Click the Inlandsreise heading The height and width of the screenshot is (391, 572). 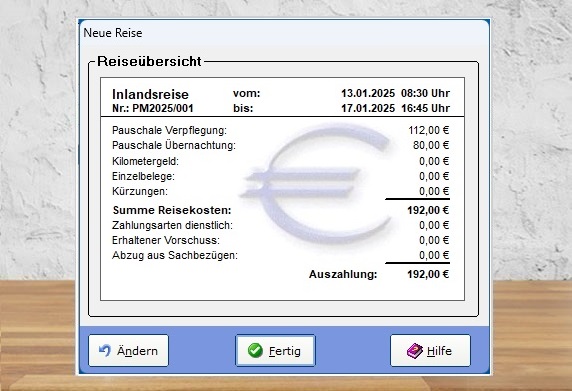[x=150, y=94]
